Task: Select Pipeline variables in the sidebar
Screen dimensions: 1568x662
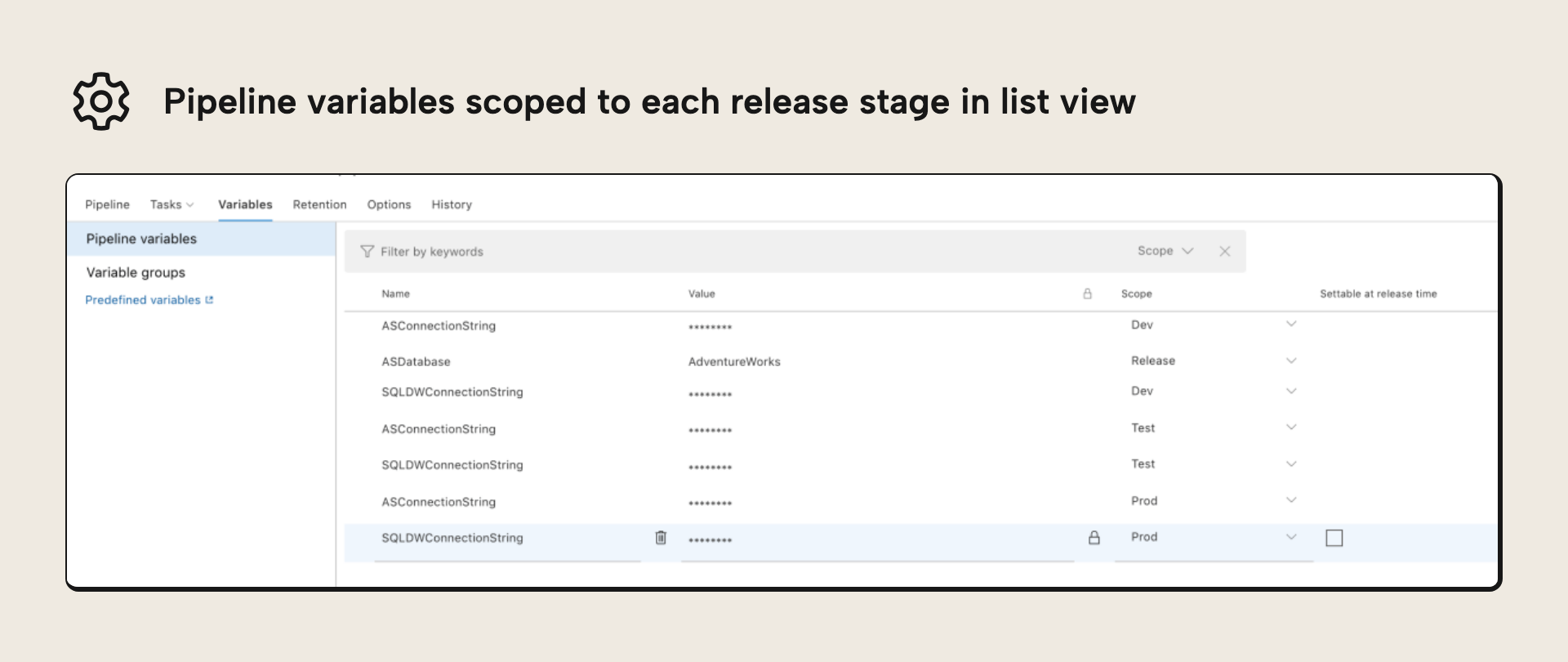Action: click(x=202, y=239)
